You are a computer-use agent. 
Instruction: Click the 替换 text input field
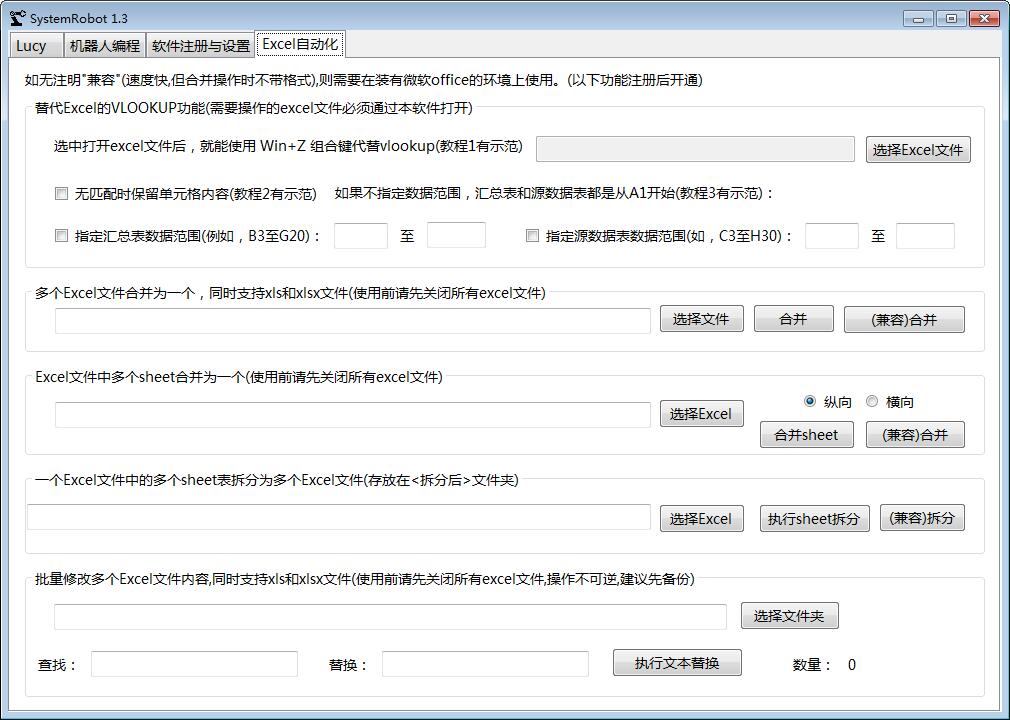[485, 664]
